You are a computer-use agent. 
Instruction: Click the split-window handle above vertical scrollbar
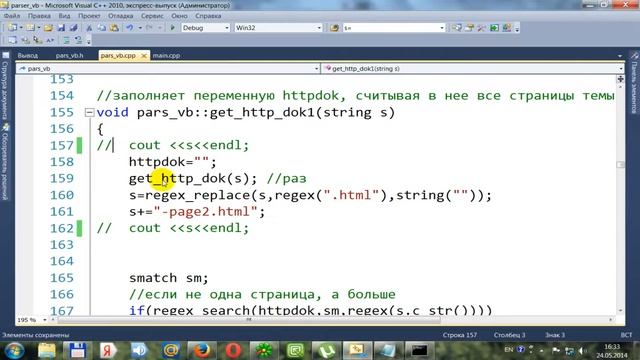pos(620,79)
